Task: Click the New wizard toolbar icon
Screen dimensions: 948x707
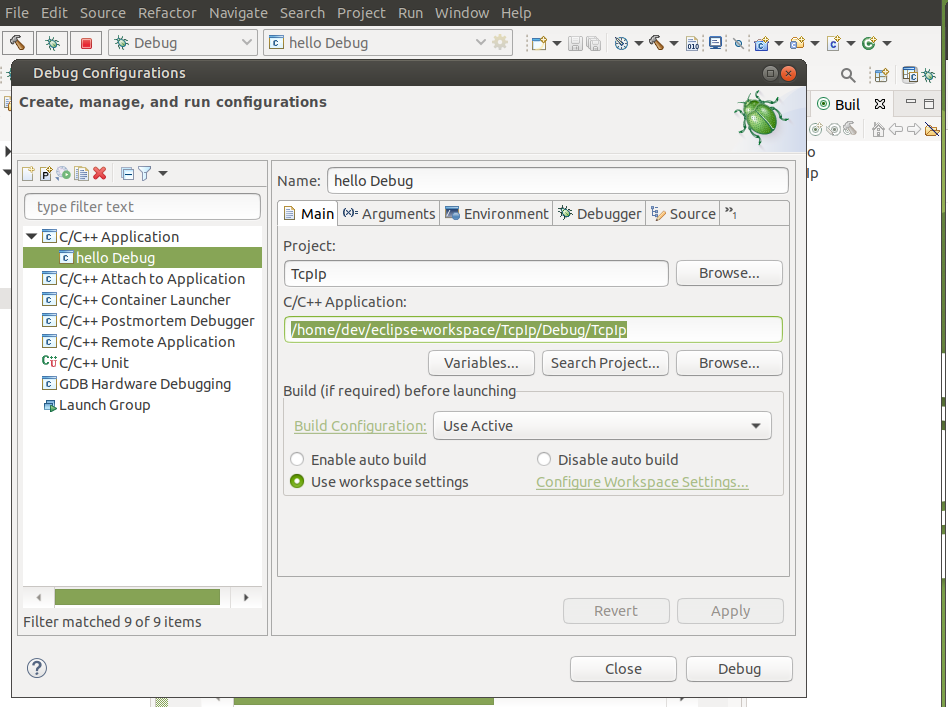Action: [539, 43]
